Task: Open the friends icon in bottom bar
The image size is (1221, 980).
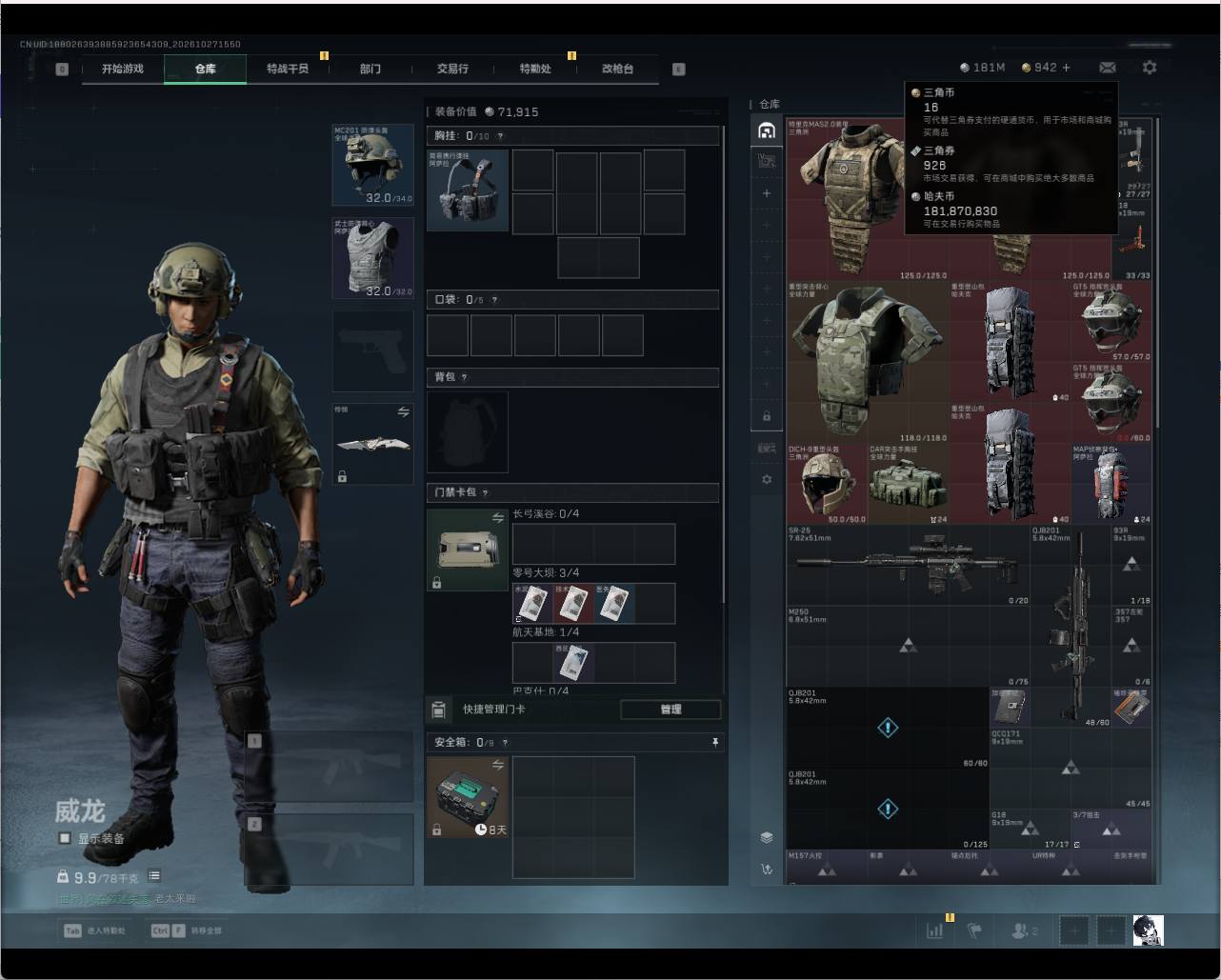Action: click(1024, 930)
